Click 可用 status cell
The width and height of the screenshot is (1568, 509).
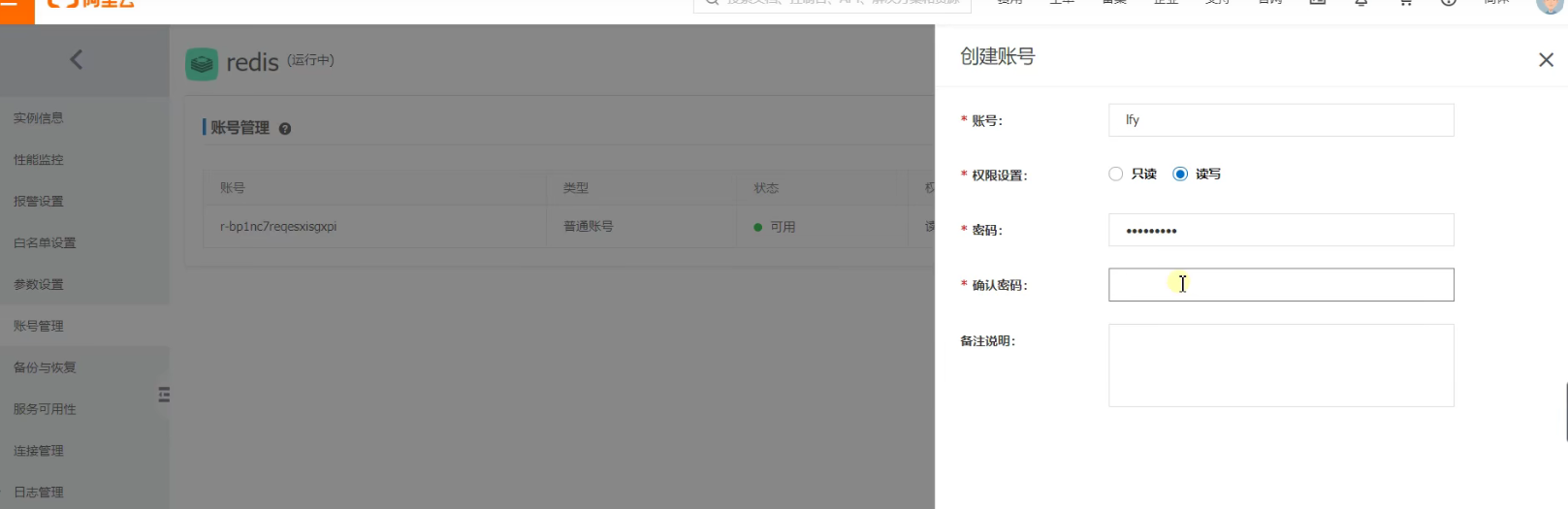pos(822,227)
